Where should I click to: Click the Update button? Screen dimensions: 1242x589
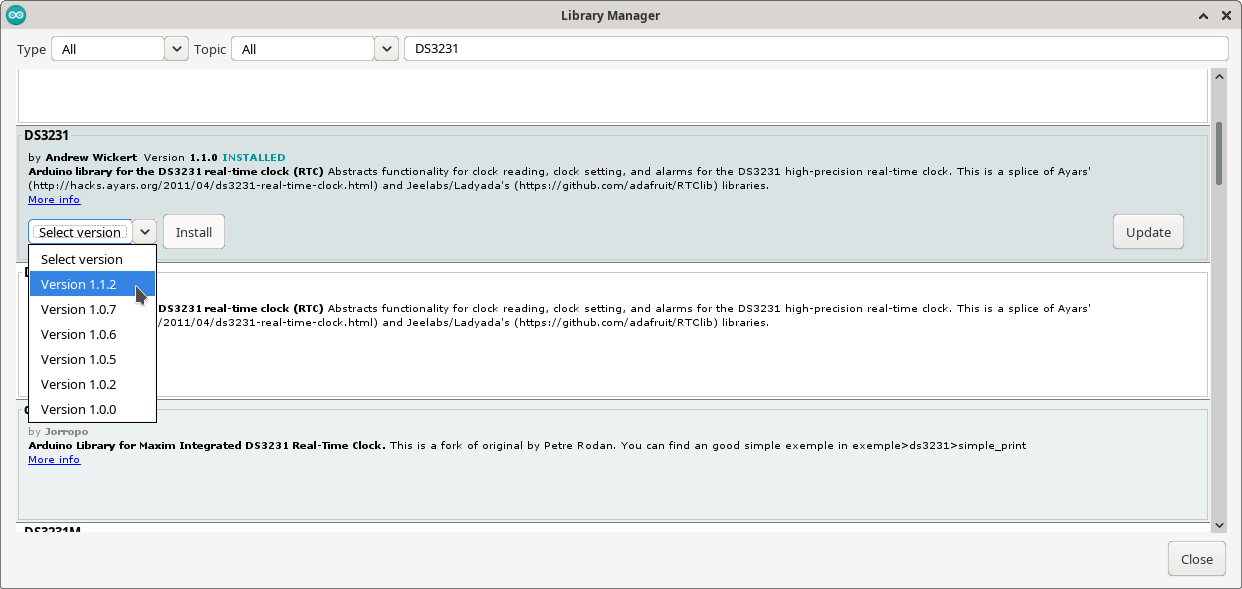point(1148,232)
